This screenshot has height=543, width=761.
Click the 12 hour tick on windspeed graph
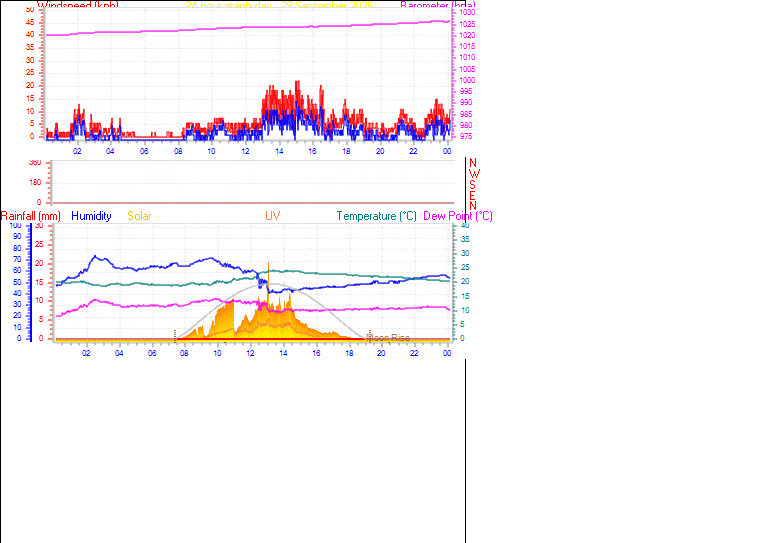(245, 151)
